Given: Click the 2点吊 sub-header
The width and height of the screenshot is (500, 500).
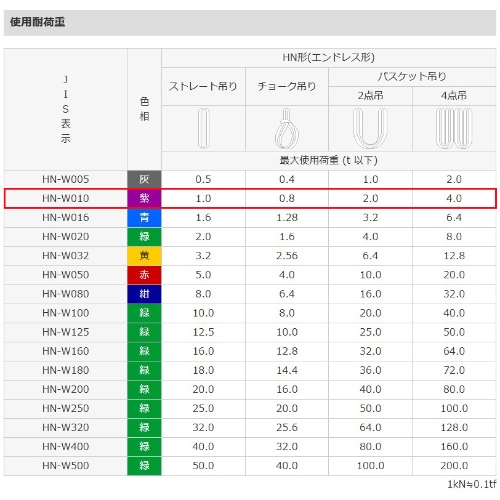Looking at the screenshot, I should click(x=370, y=96).
